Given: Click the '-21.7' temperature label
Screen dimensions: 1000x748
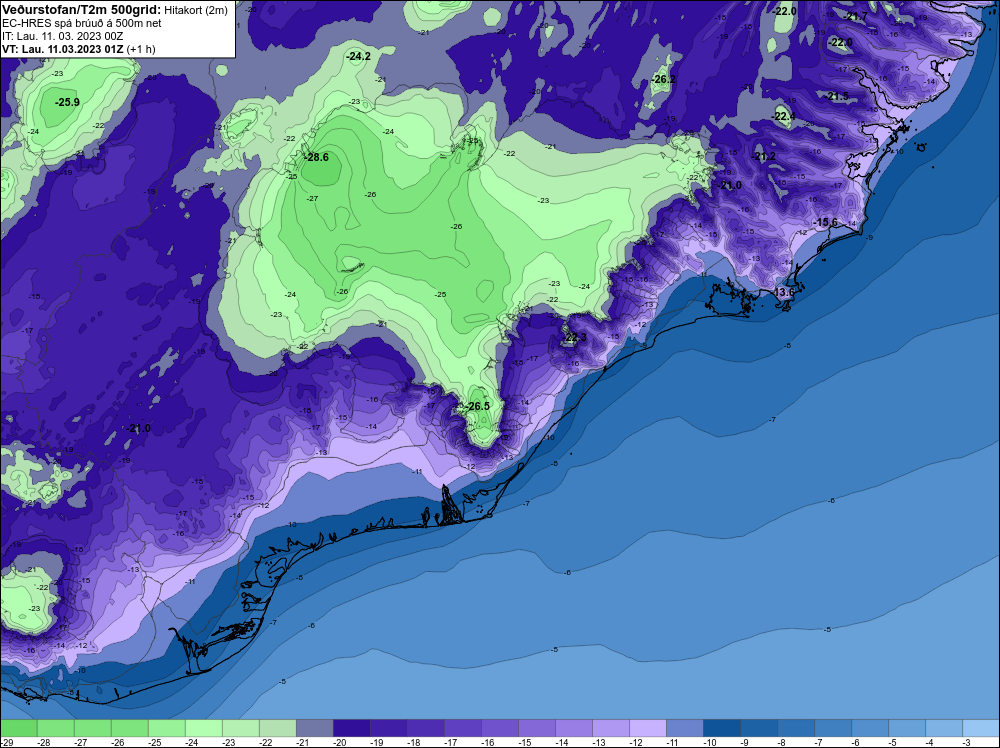Looking at the screenshot, I should point(855,17).
